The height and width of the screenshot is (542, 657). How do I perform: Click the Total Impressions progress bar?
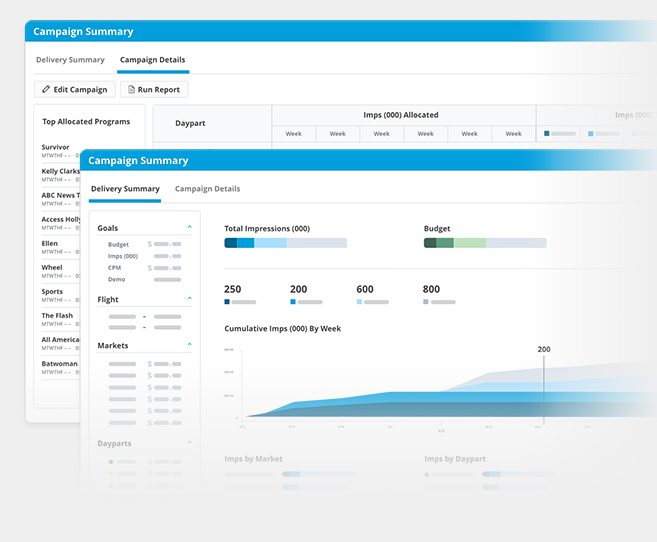coord(285,243)
